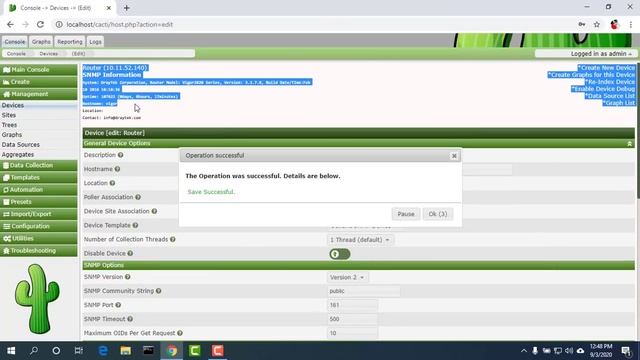
Task: Click the Re-Index Device link
Action: coord(610,82)
